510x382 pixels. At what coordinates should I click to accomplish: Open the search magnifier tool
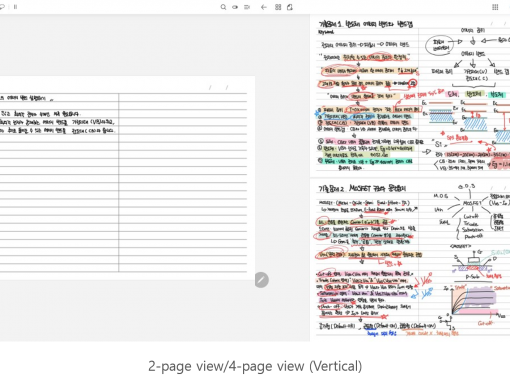[223, 7]
